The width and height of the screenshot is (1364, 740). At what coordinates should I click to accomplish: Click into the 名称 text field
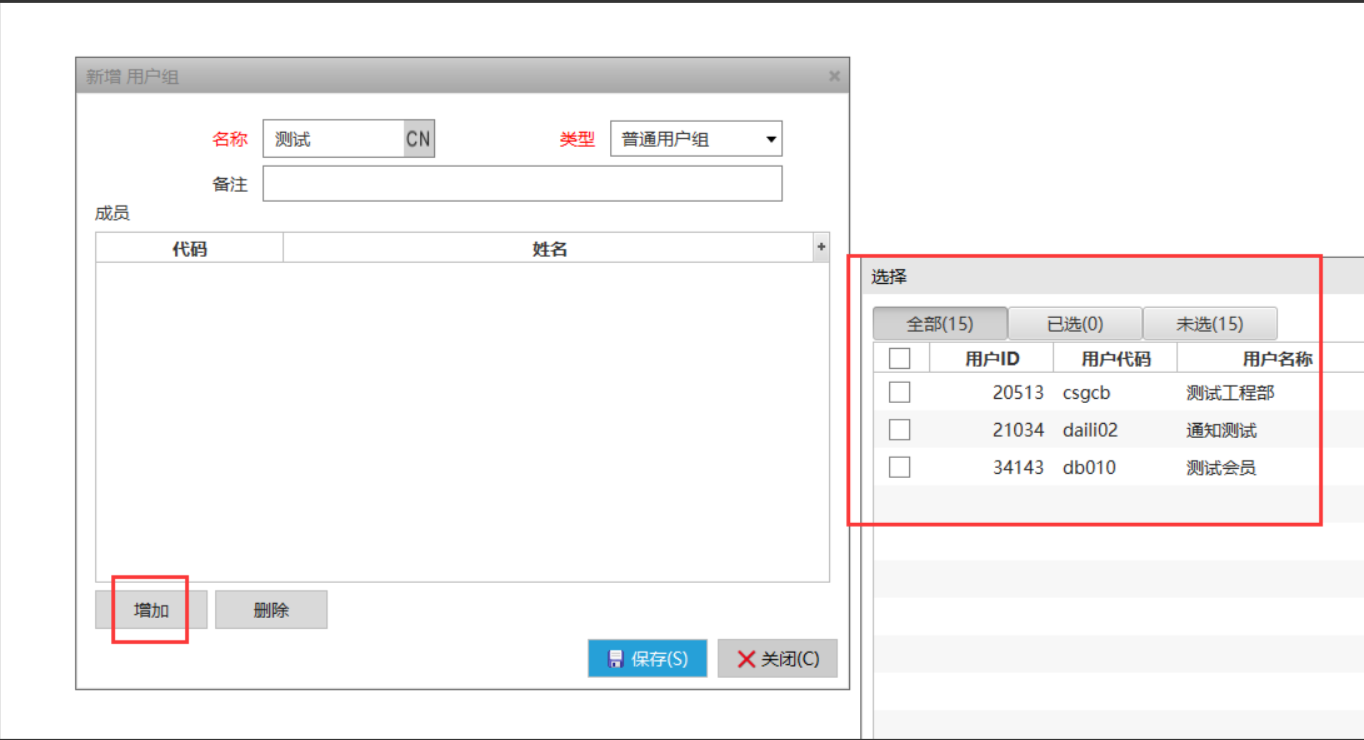(x=333, y=139)
